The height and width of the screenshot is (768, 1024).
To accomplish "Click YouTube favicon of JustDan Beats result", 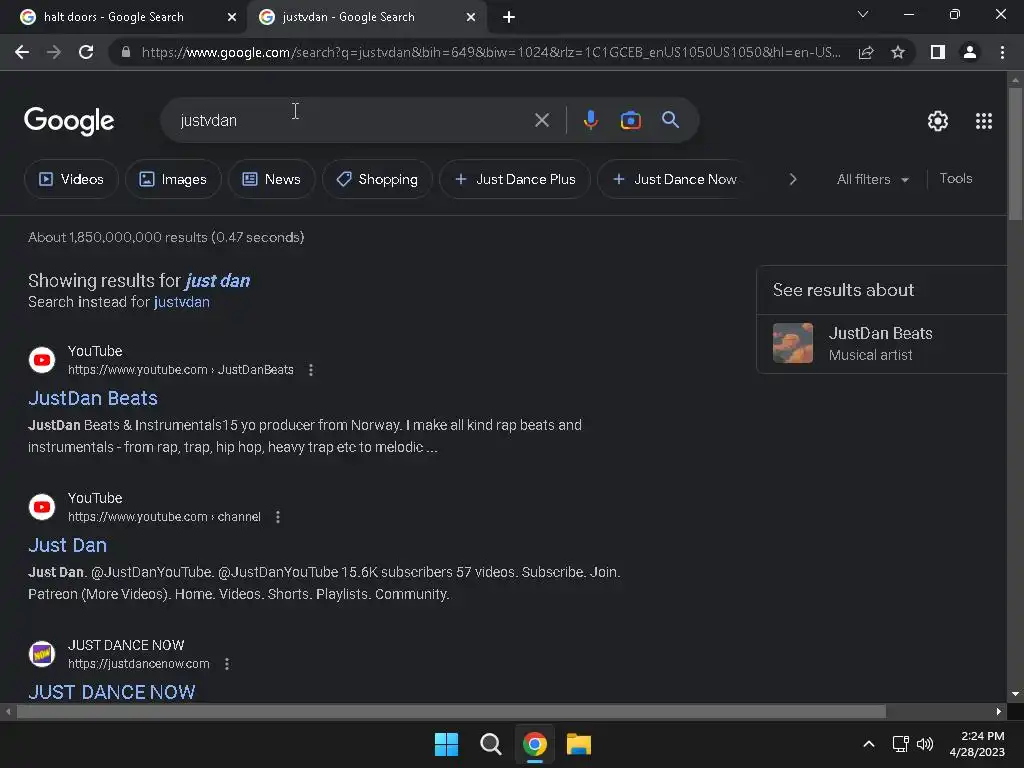I will tap(42, 360).
